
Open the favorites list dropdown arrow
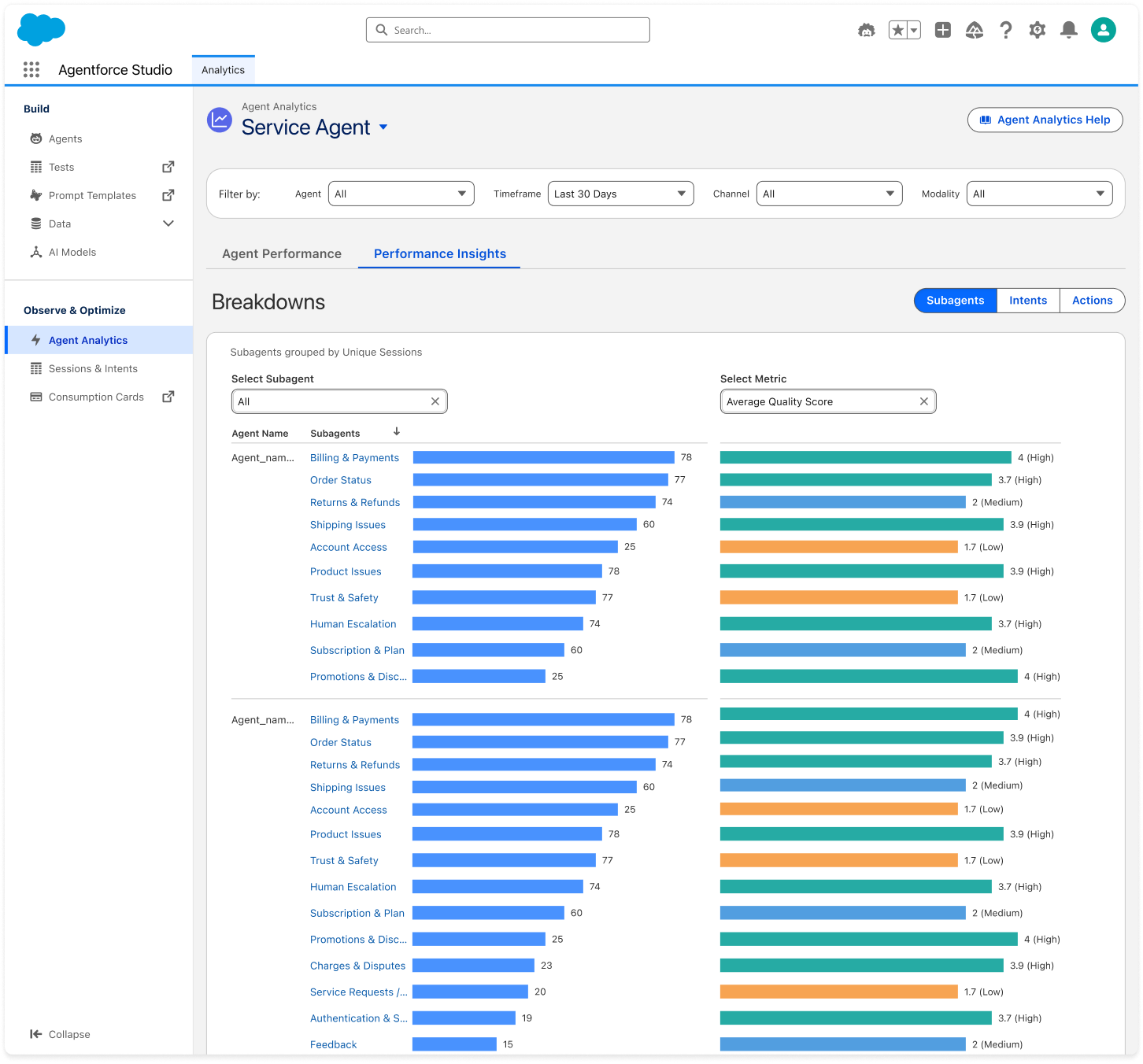pos(914,30)
